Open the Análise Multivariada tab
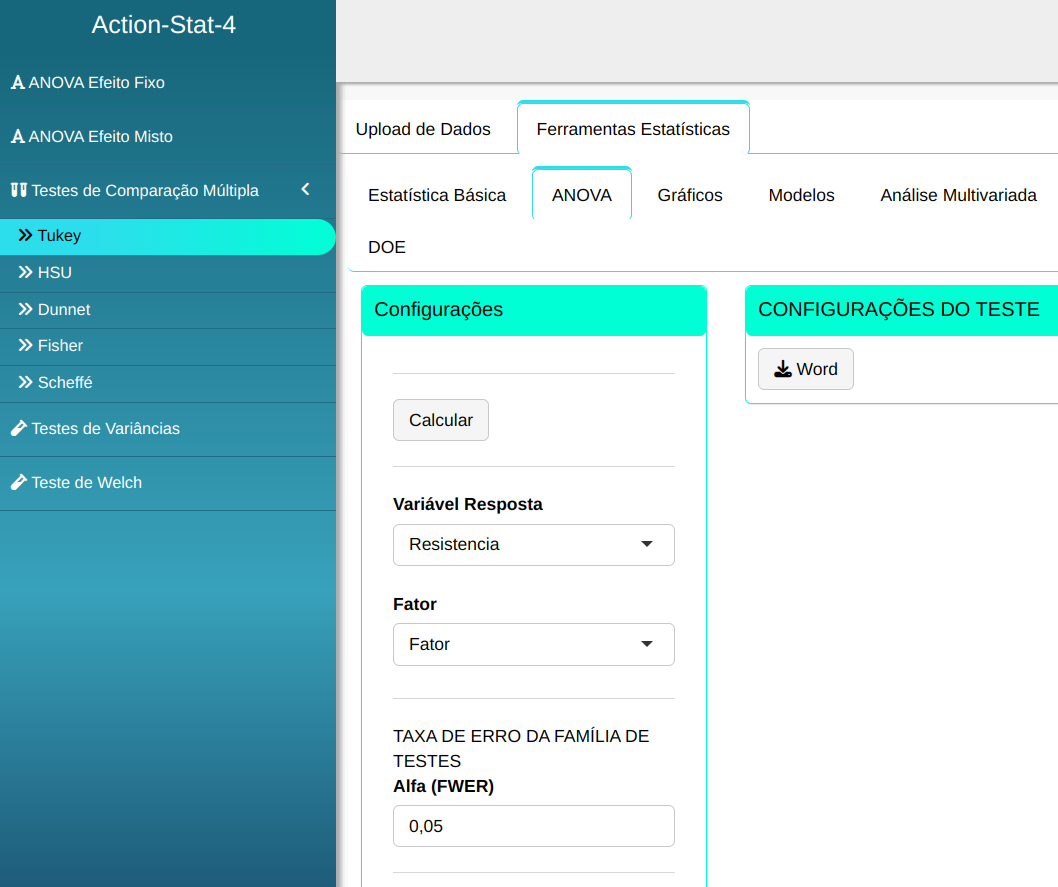Screen dimensions: 1058x887 point(957,195)
